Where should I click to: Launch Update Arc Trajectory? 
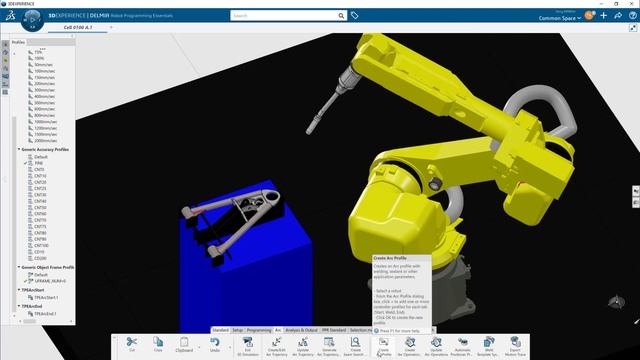point(303,346)
